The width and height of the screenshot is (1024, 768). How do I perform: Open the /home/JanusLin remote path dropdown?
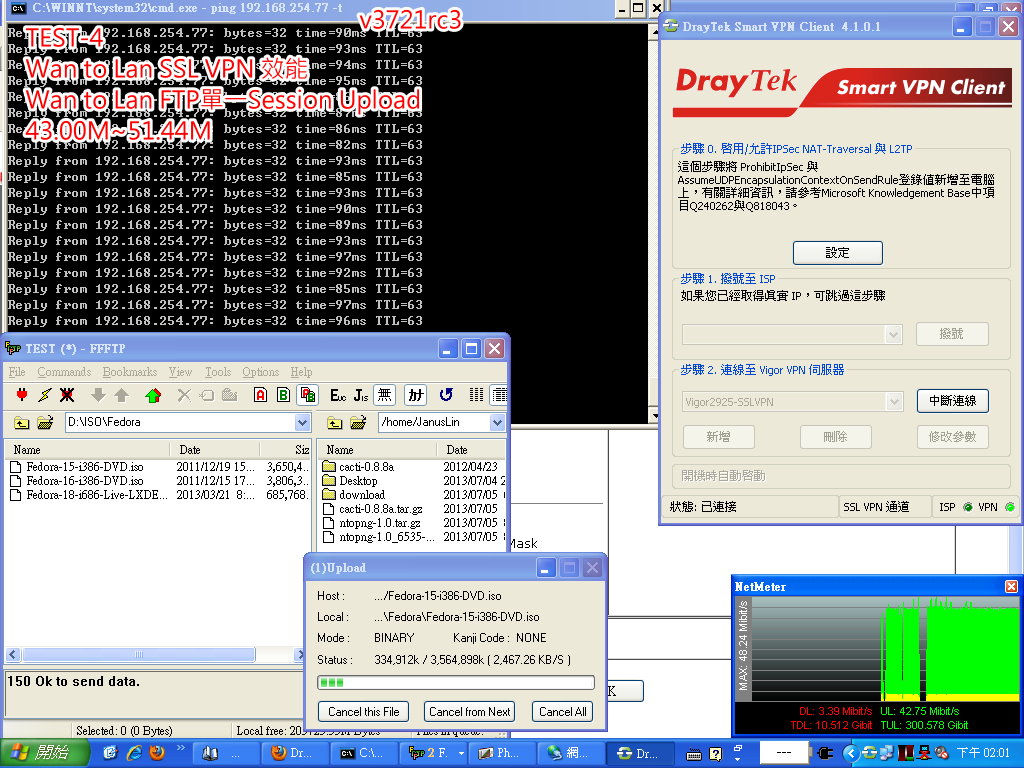point(497,423)
